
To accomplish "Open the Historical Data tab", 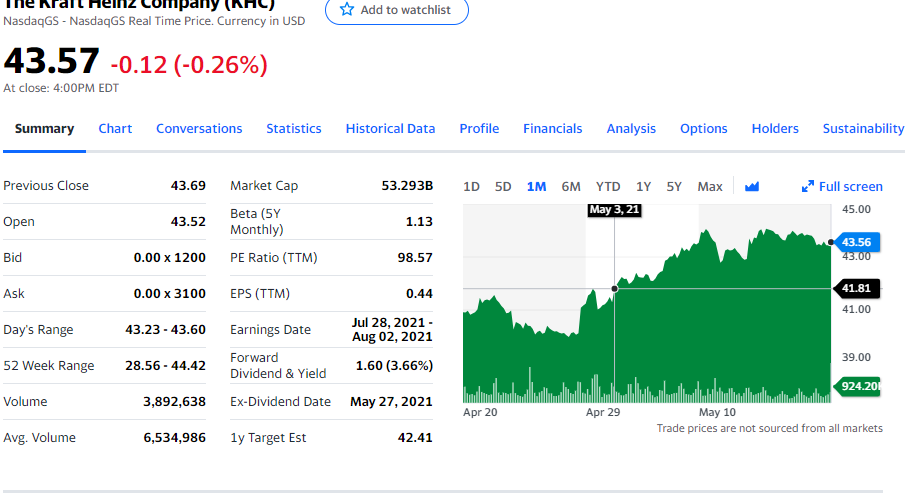I will [x=390, y=129].
